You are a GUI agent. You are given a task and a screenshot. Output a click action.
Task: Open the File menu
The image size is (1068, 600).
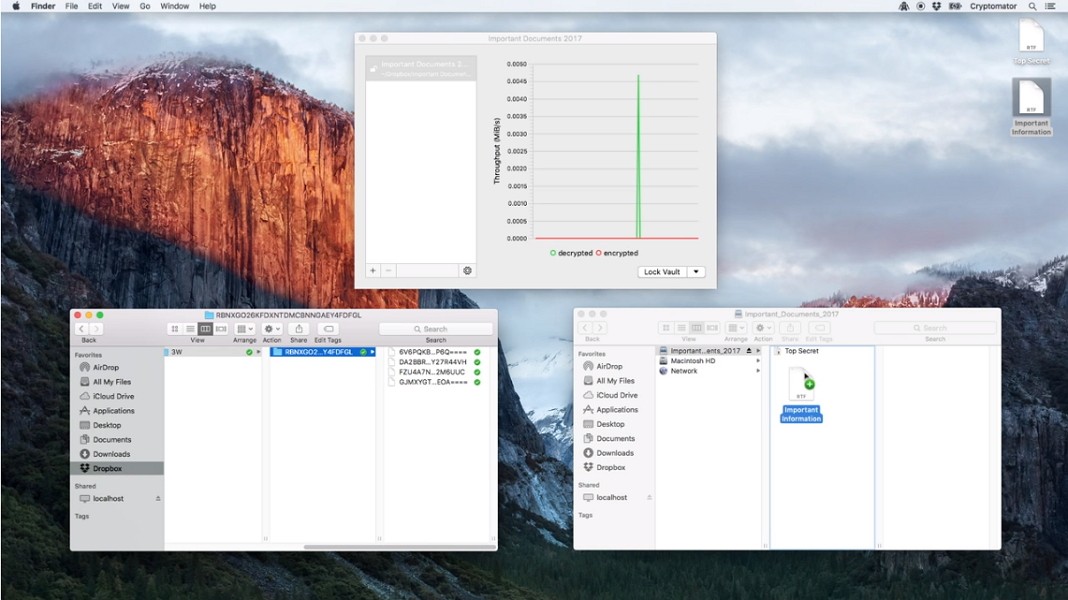point(72,6)
